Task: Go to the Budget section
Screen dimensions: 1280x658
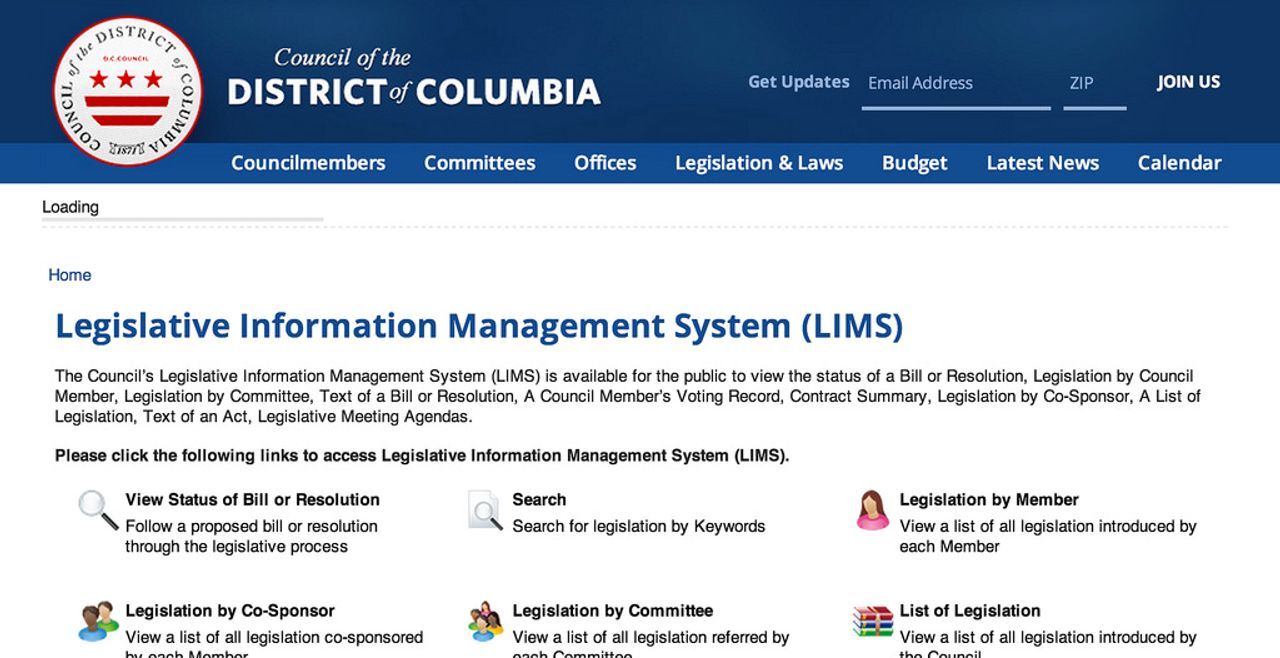Action: pos(914,163)
